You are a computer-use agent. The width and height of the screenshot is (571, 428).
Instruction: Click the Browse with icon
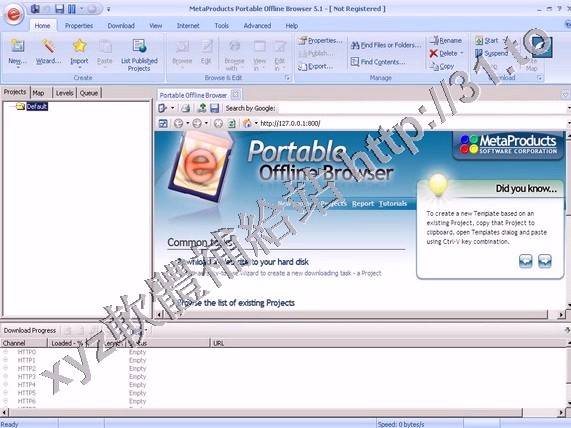pos(235,47)
